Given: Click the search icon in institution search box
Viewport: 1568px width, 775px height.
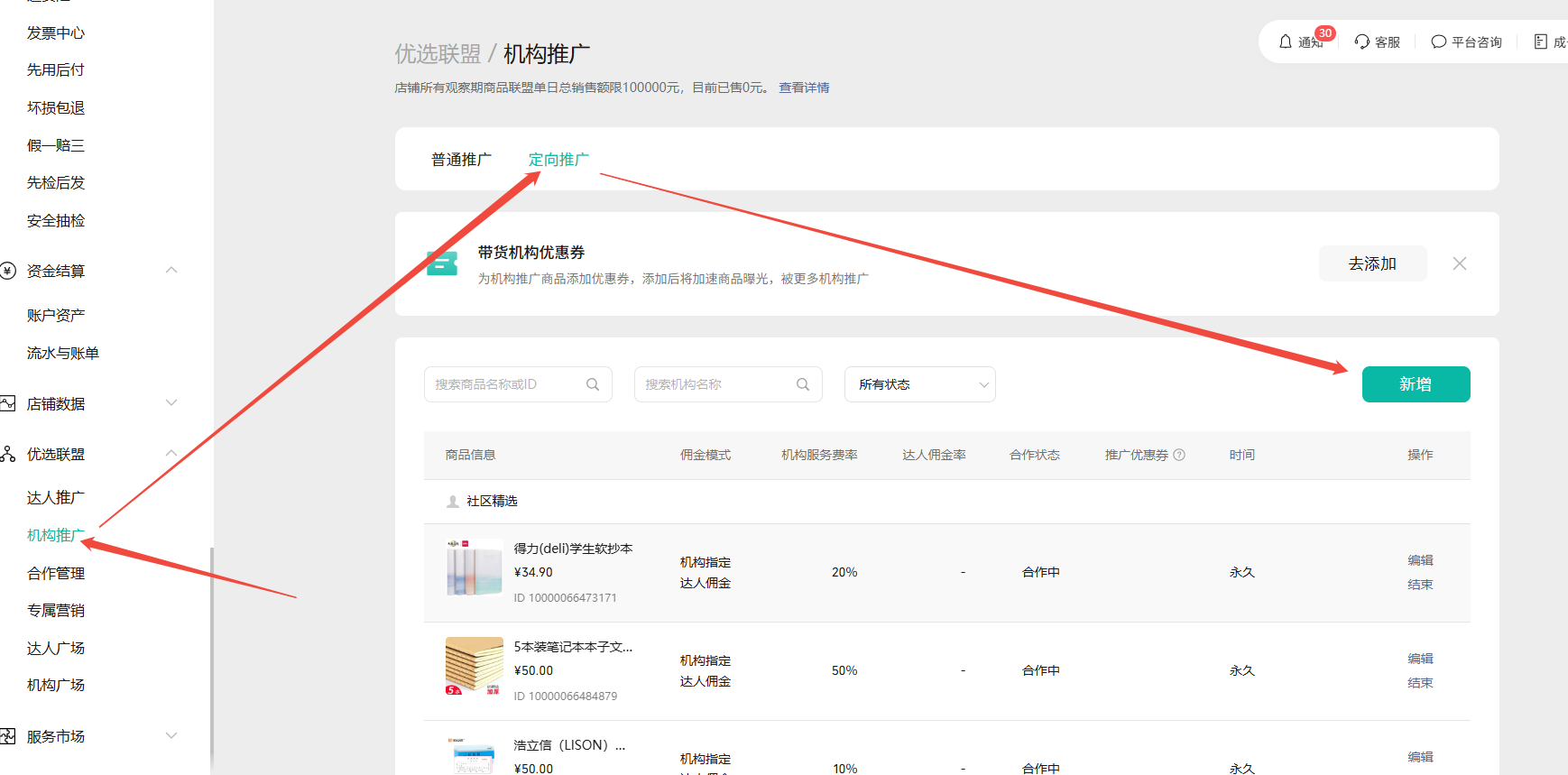Looking at the screenshot, I should click(x=803, y=384).
